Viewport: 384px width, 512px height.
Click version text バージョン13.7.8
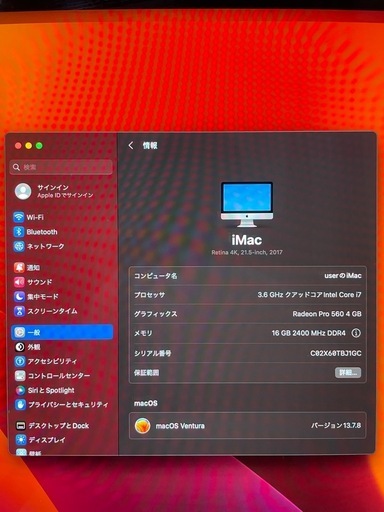(x=336, y=425)
